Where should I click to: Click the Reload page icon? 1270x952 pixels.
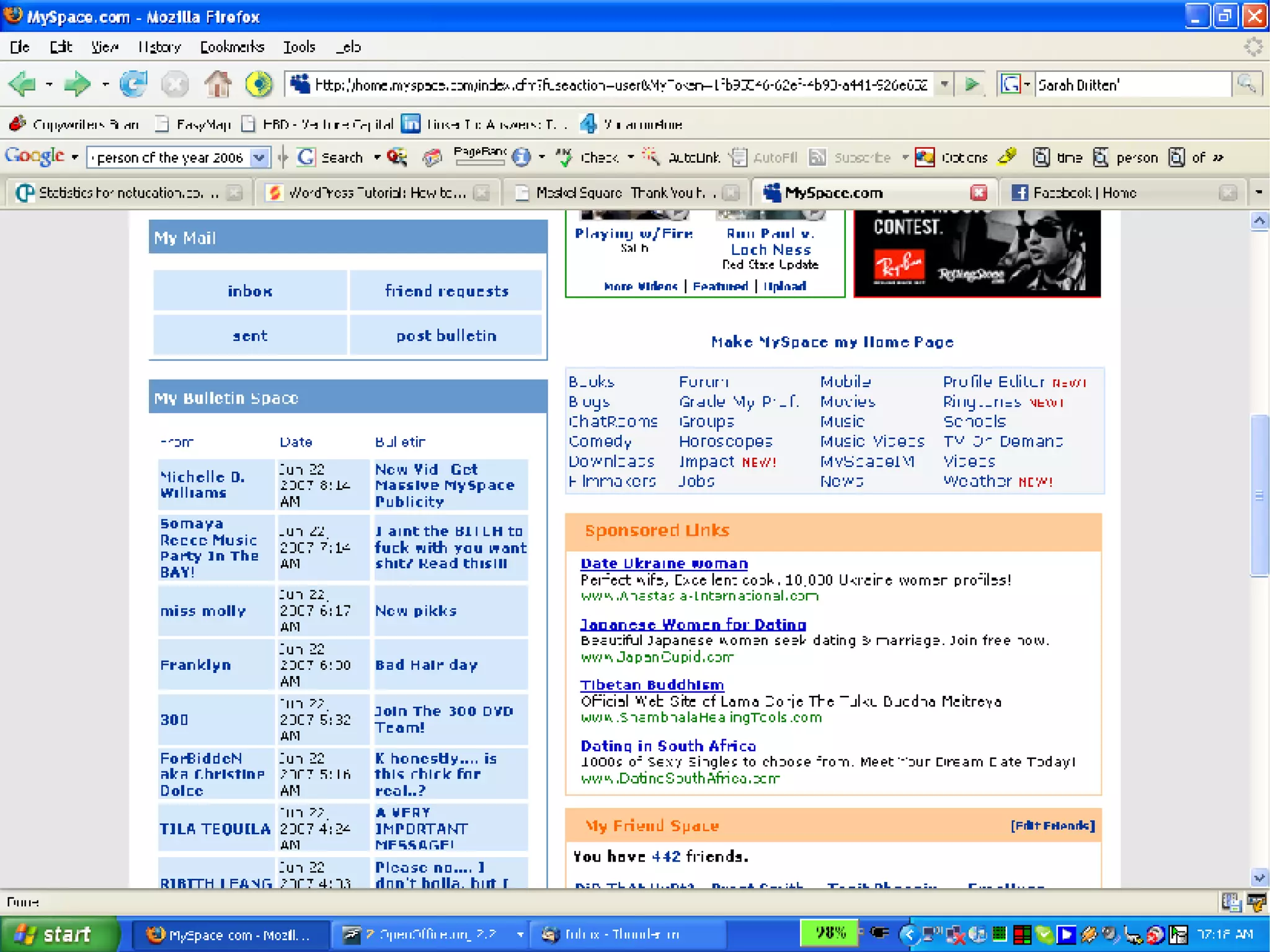133,84
